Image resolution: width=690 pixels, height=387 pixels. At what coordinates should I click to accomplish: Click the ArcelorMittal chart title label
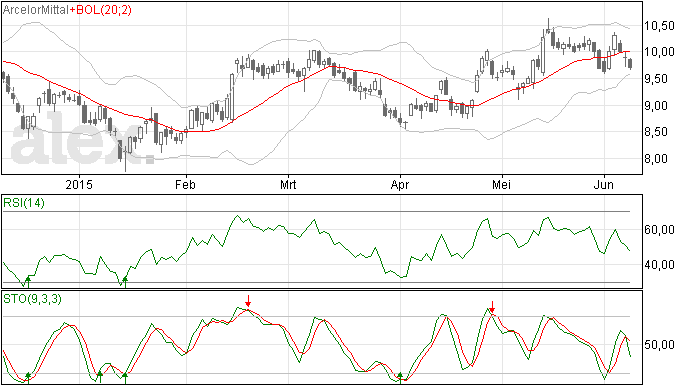click(x=36, y=10)
